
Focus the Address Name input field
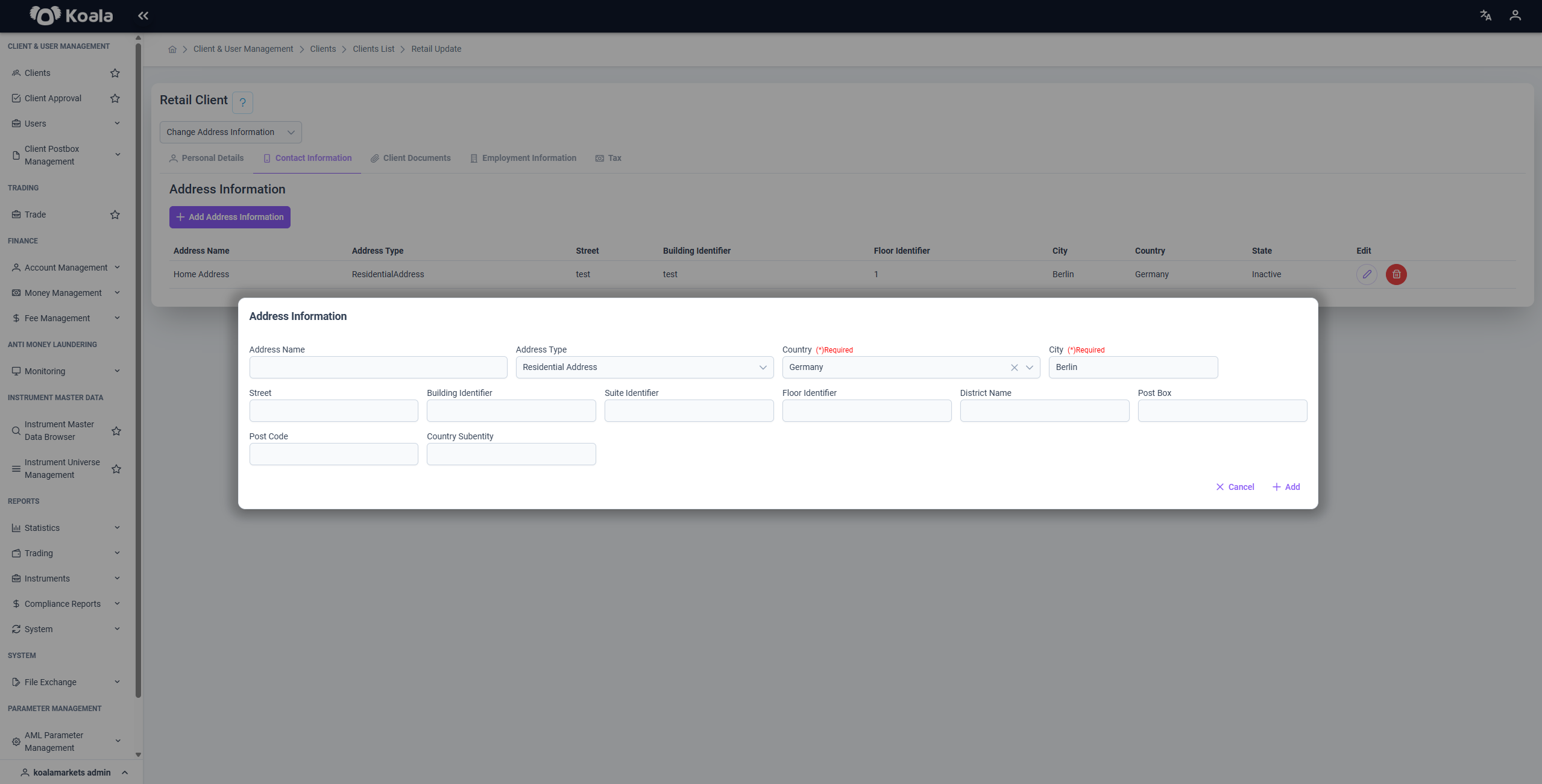[x=378, y=368]
